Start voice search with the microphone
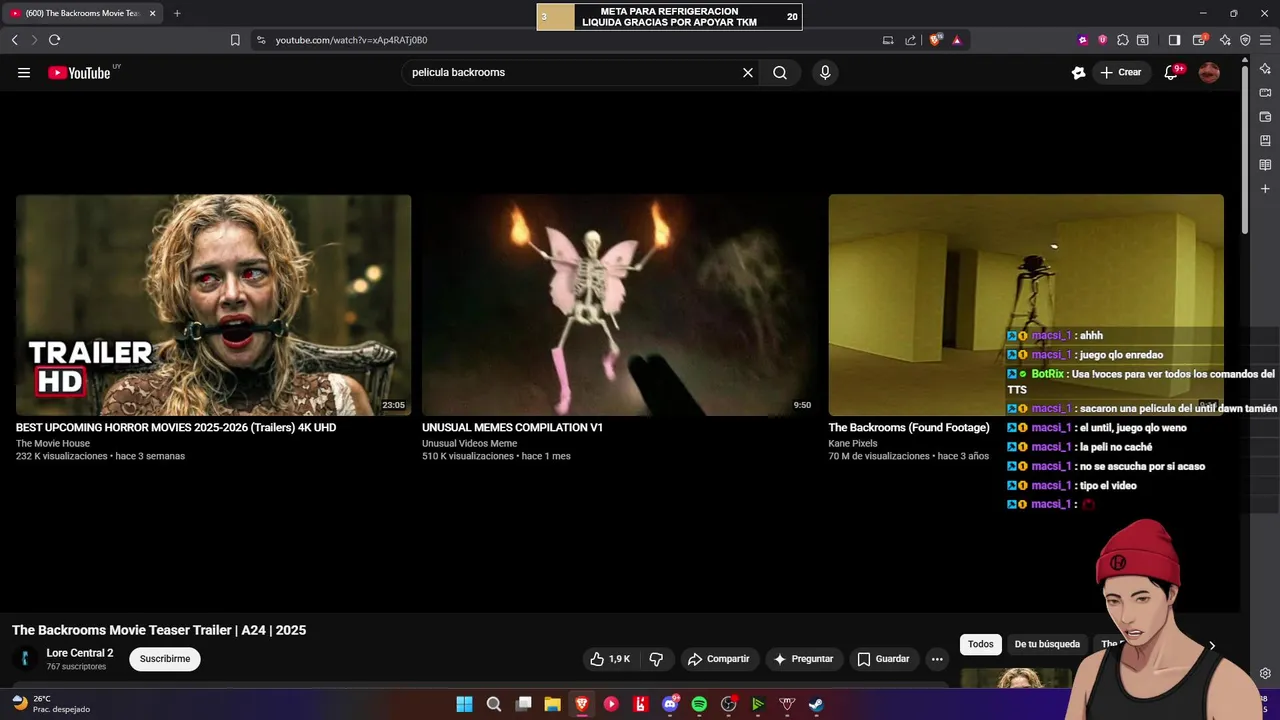The image size is (1280, 720). (x=825, y=73)
